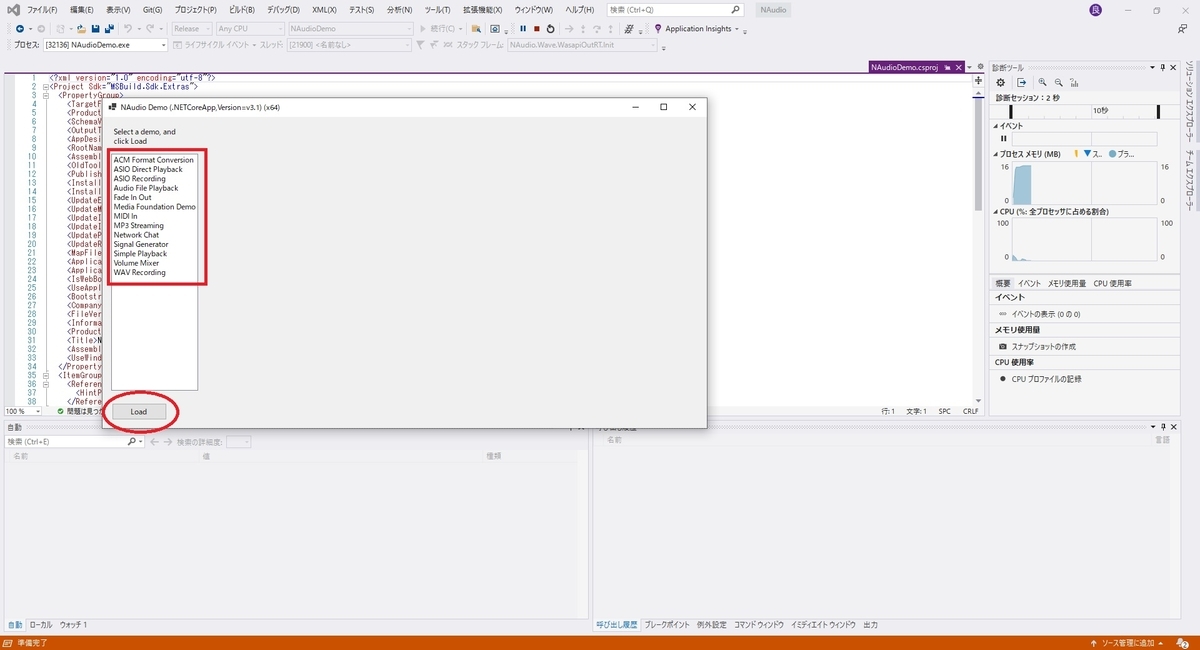1200x650 pixels.
Task: Open the ソリューション エクスプローラー side tab
Action: coord(1188,99)
